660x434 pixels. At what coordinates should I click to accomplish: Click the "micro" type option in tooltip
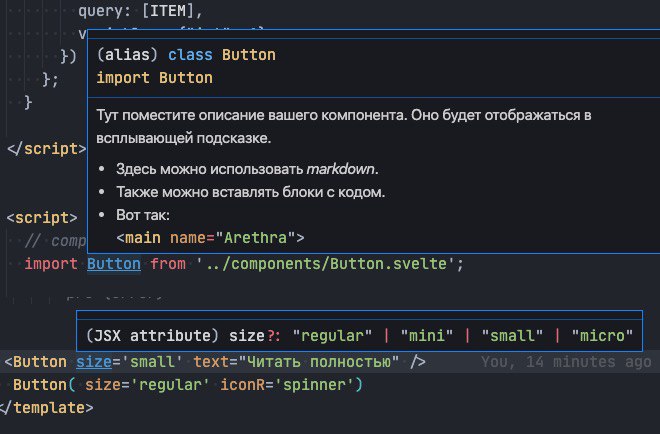[x=602, y=335]
